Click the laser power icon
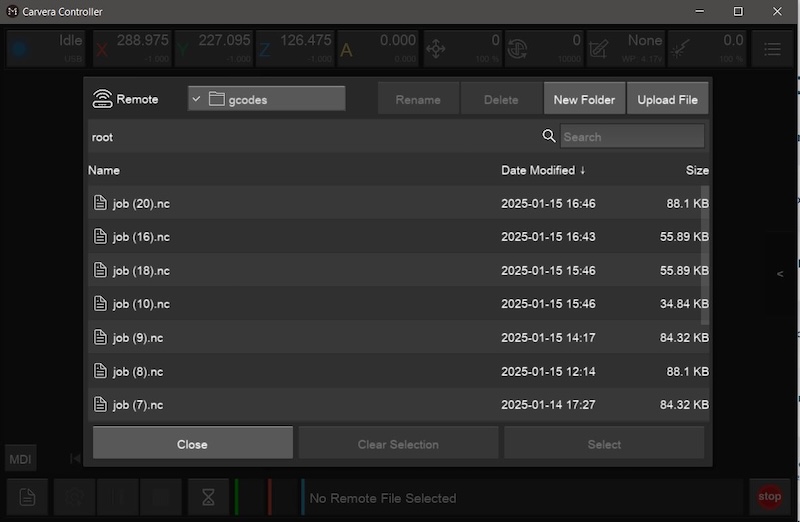The height and width of the screenshot is (522, 800). click(681, 49)
